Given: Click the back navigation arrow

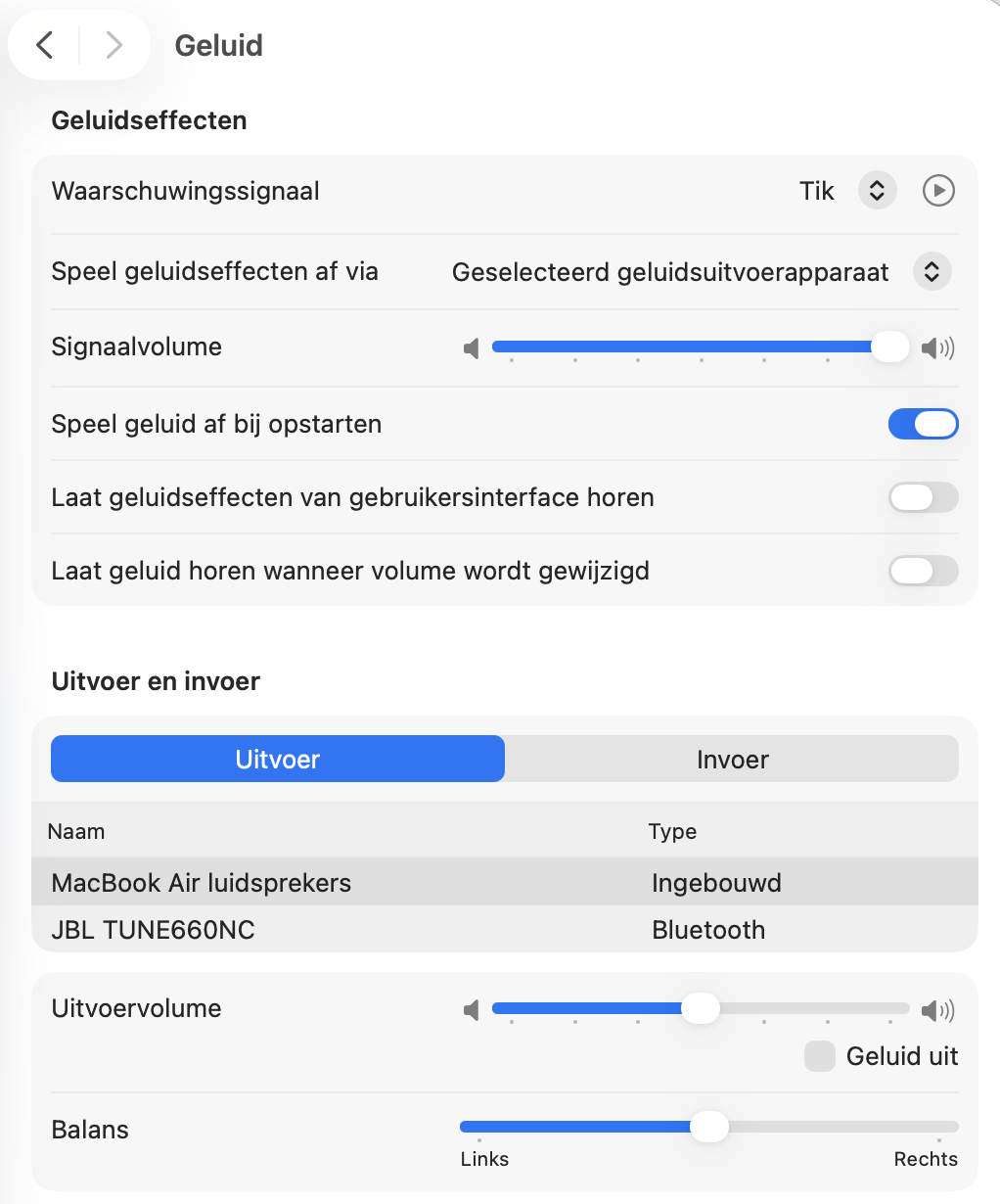Looking at the screenshot, I should [x=43, y=45].
